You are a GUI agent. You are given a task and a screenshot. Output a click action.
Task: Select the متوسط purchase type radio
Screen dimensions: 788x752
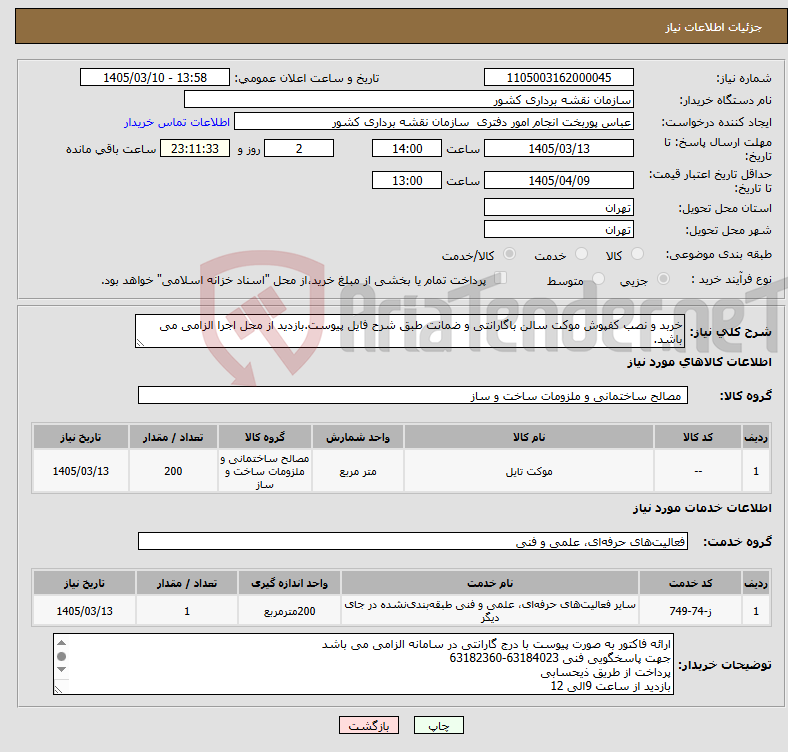pyautogui.click(x=598, y=278)
